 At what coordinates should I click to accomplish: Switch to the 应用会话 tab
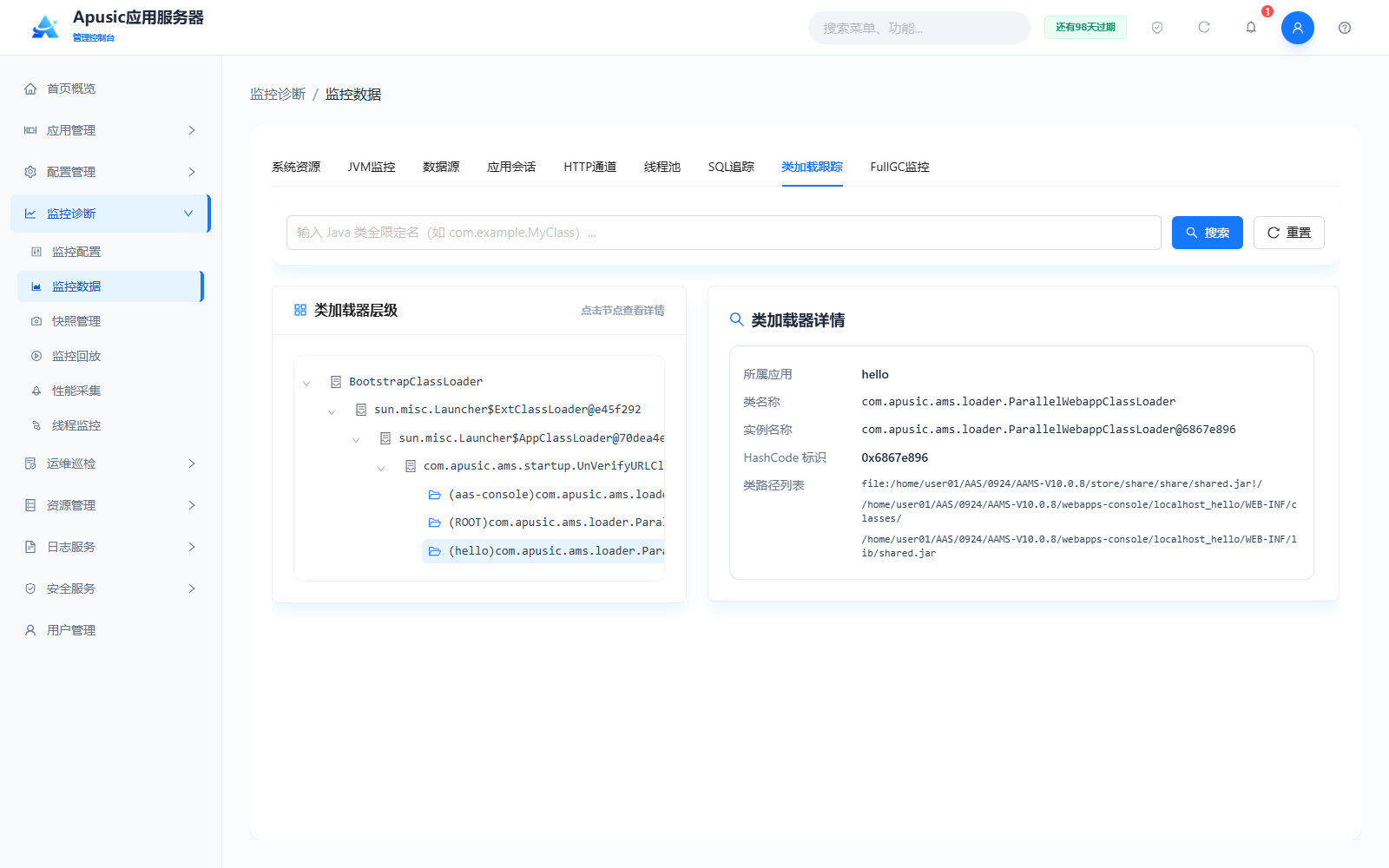click(511, 167)
